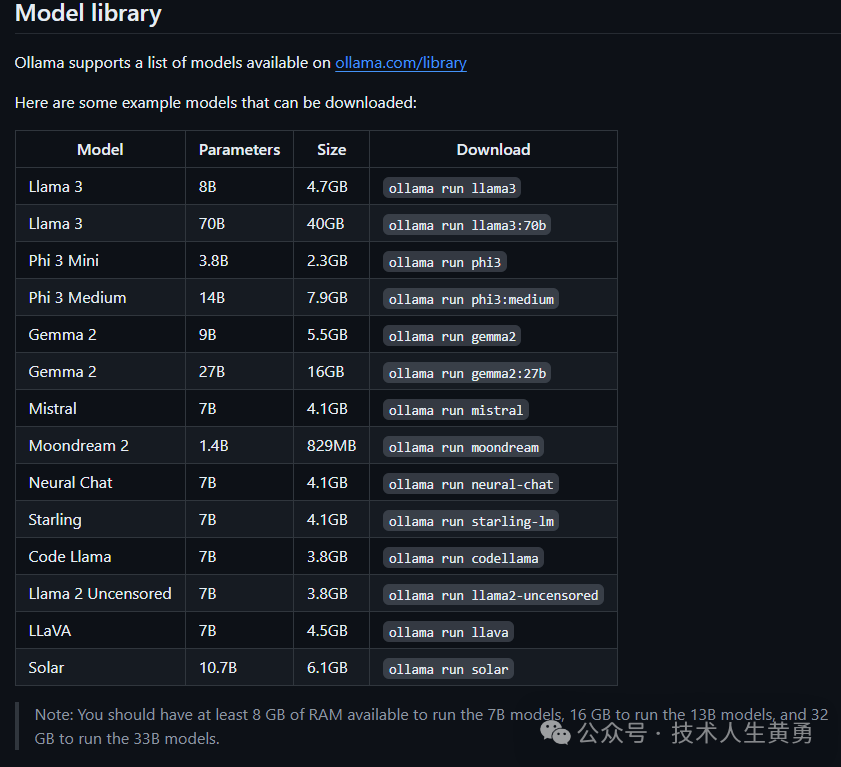The image size is (841, 767).
Task: Click the '4.5GB' size value
Action: (327, 631)
